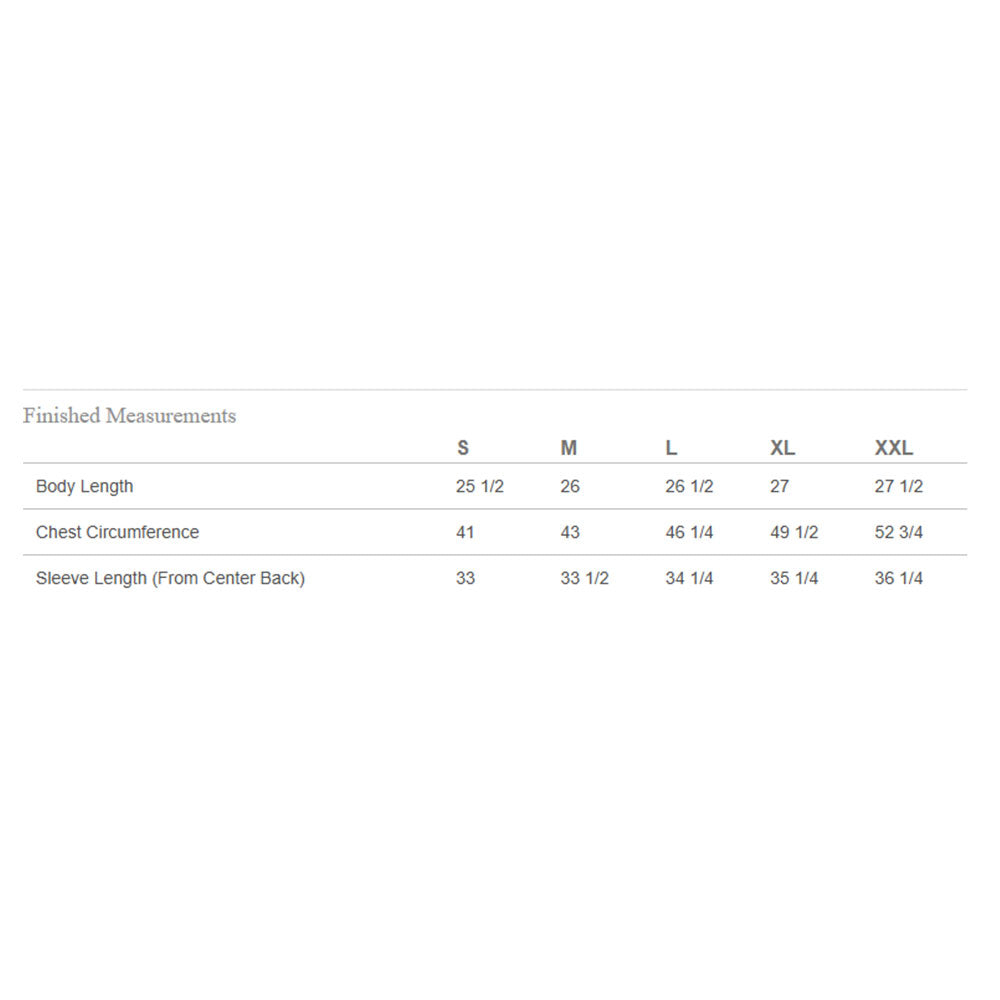Select Chest Circumference value 43 for M
The width and height of the screenshot is (1000, 1000).
pyautogui.click(x=570, y=533)
